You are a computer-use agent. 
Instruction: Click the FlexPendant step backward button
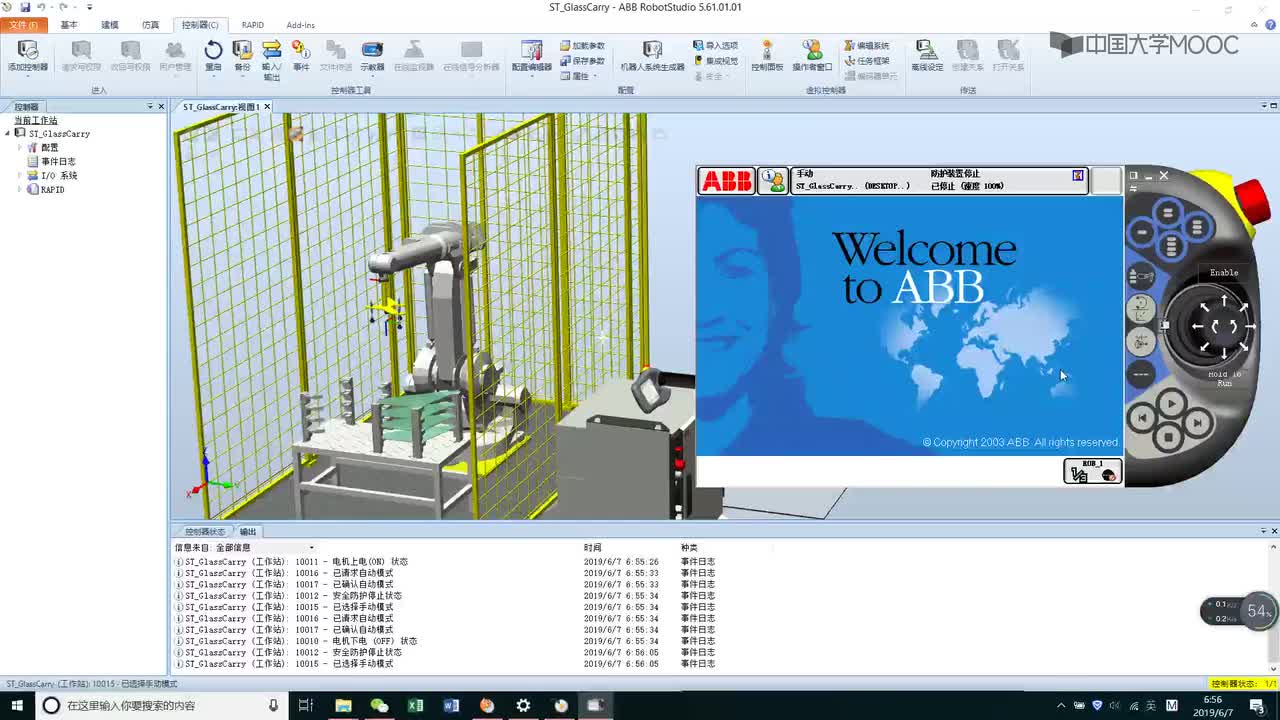1142,420
